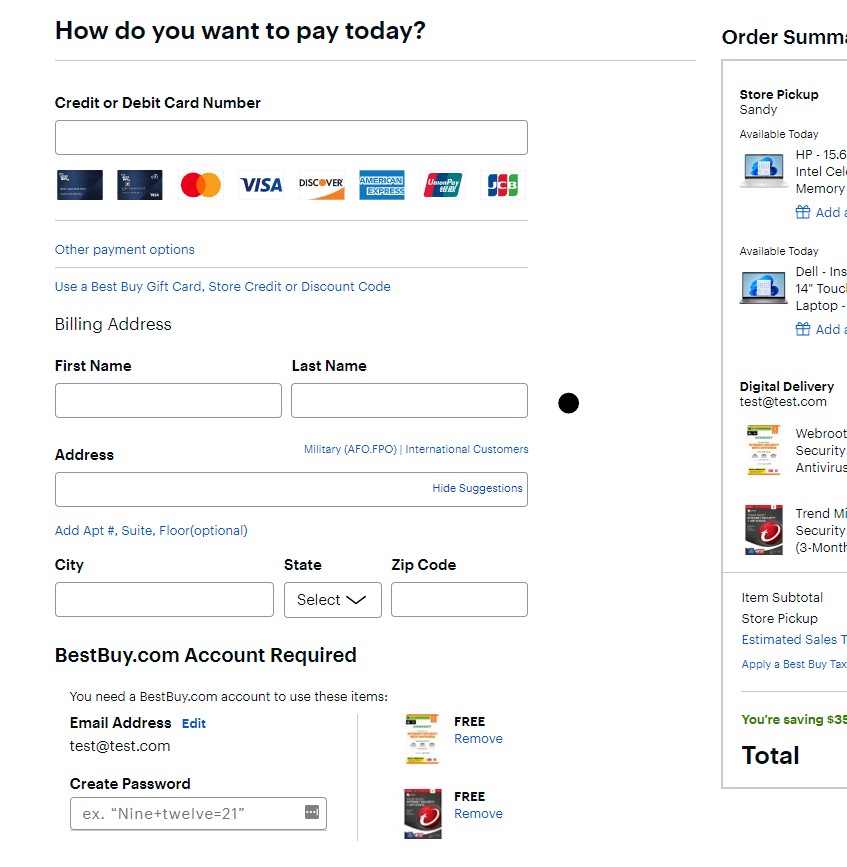Image resolution: width=847 pixels, height=867 pixels.
Task: Expand Other payment options
Action: [x=125, y=250]
